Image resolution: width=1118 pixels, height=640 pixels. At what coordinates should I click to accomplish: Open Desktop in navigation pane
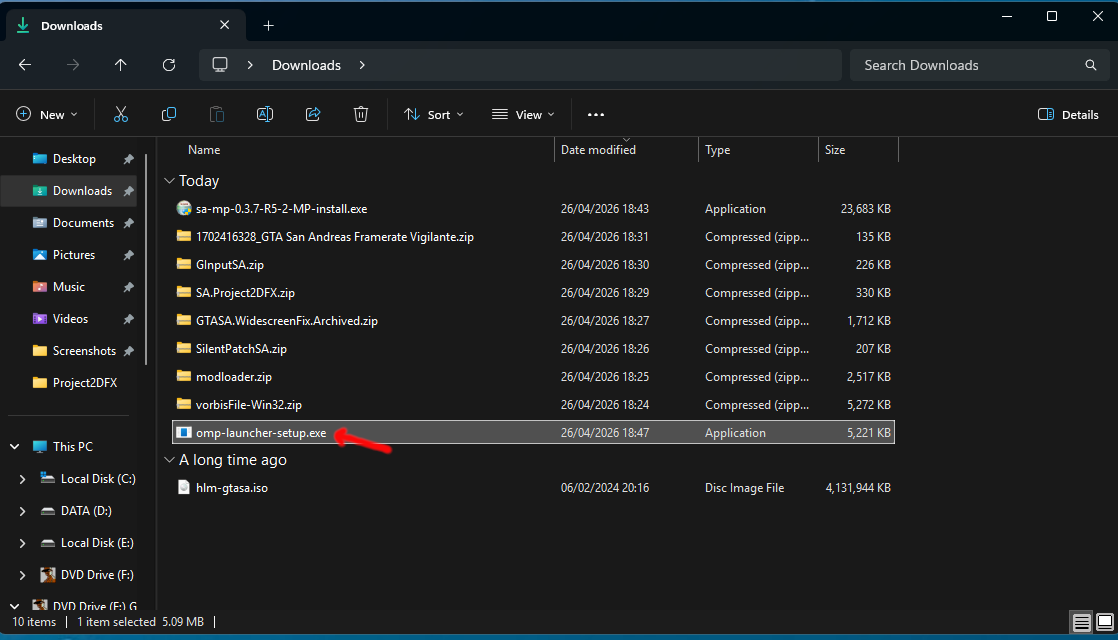coord(73,159)
